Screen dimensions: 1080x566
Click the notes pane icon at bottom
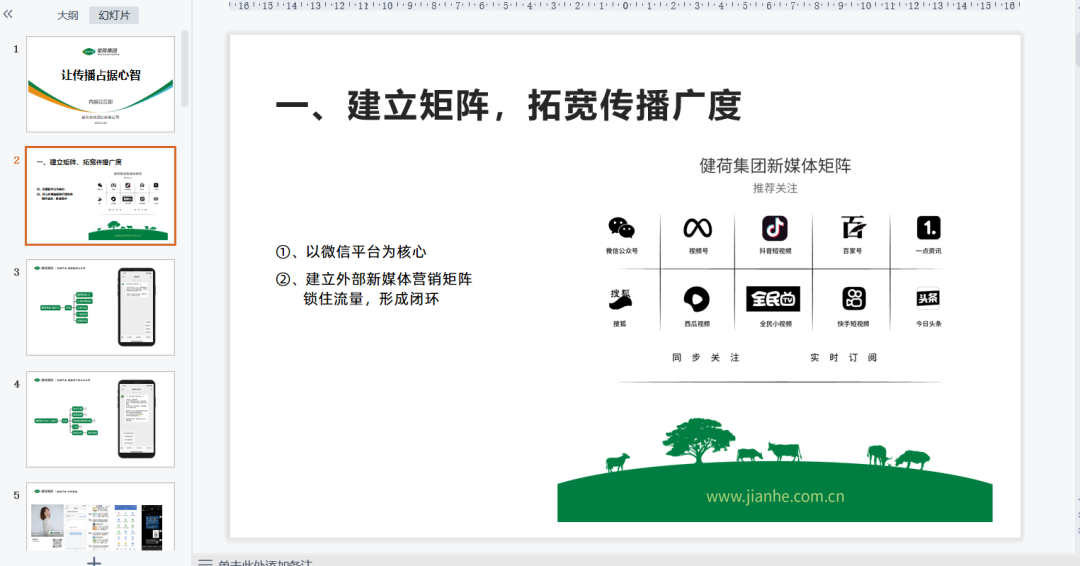pyautogui.click(x=205, y=563)
